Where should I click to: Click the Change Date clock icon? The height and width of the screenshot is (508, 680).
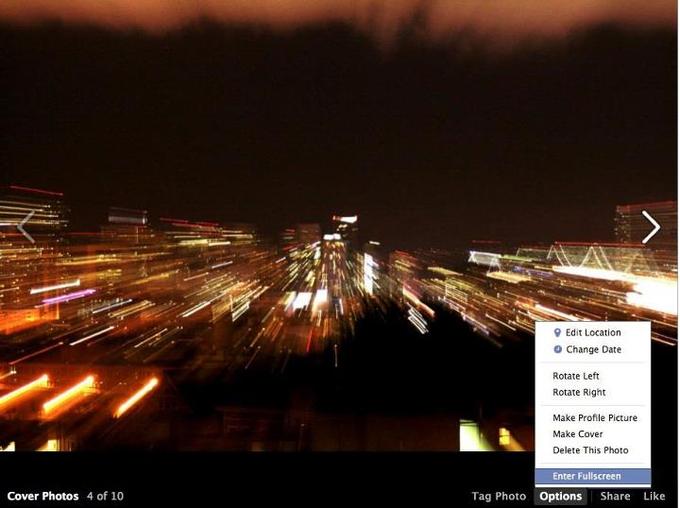[558, 349]
